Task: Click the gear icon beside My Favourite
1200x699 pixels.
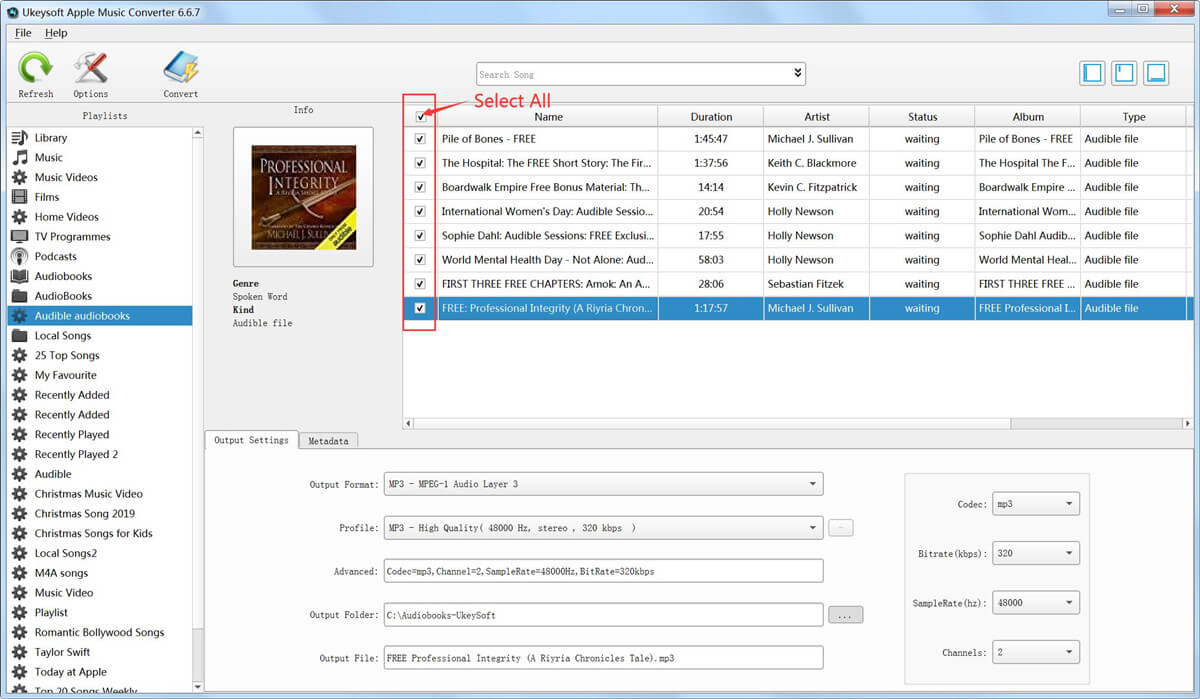Action: 19,375
